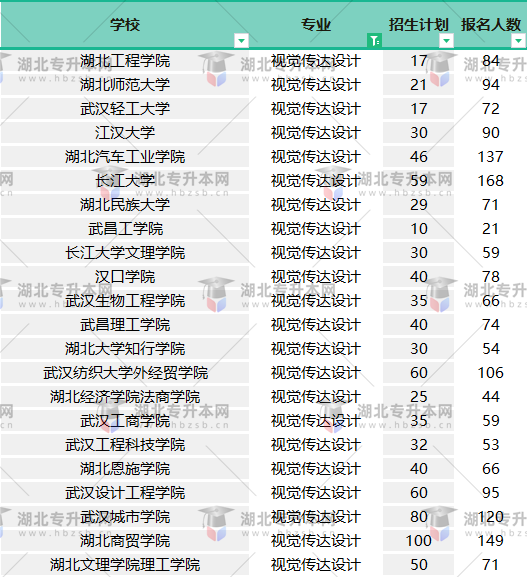Click the cell 湖北汽车工业学院
The image size is (527, 577).
click(125, 157)
